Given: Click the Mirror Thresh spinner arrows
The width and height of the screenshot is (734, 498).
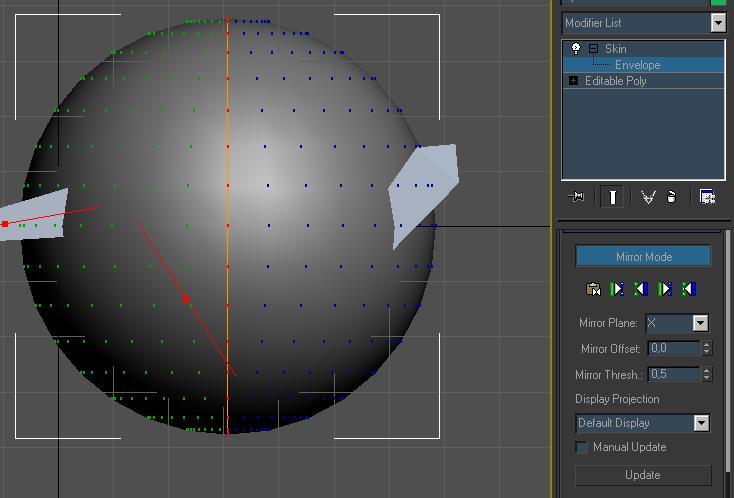Looking at the screenshot, I should tap(706, 374).
